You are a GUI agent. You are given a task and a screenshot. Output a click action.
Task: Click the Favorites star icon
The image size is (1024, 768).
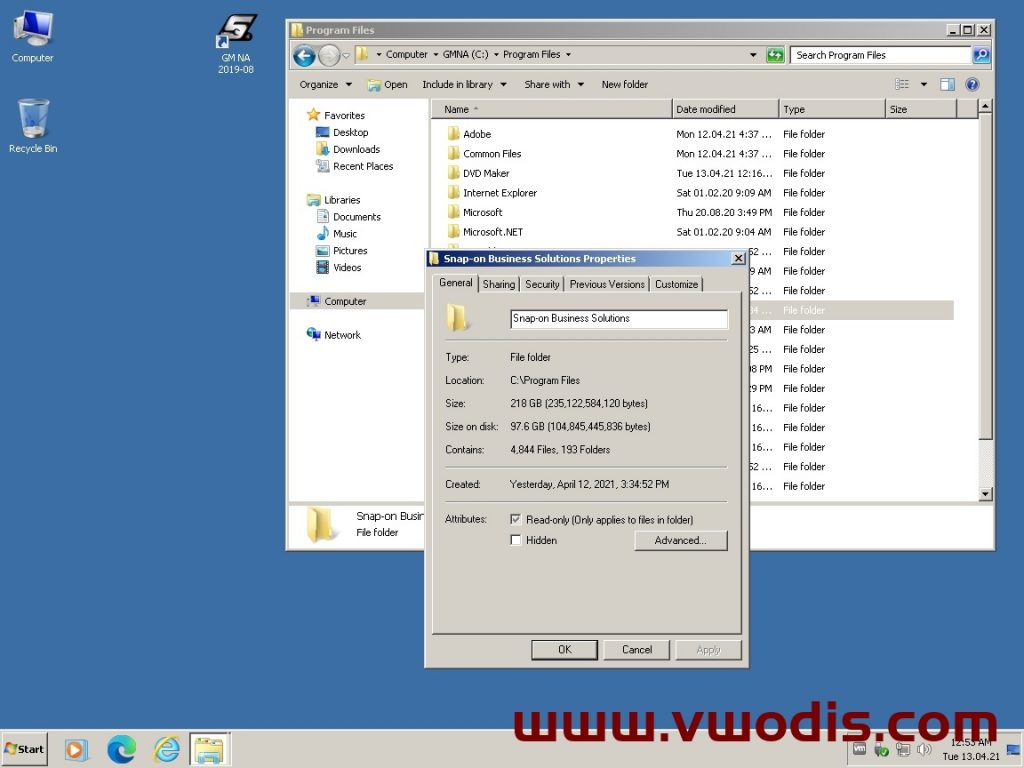(313, 115)
